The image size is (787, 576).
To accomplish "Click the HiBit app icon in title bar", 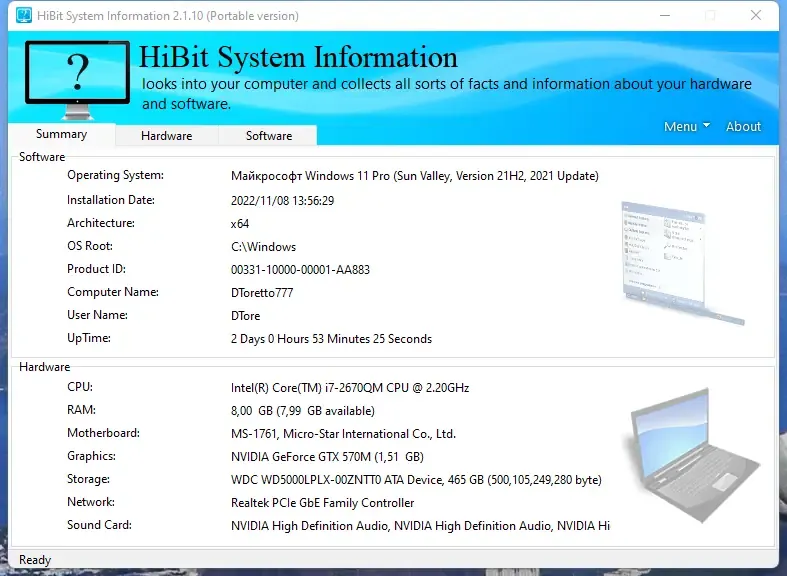I will (24, 16).
